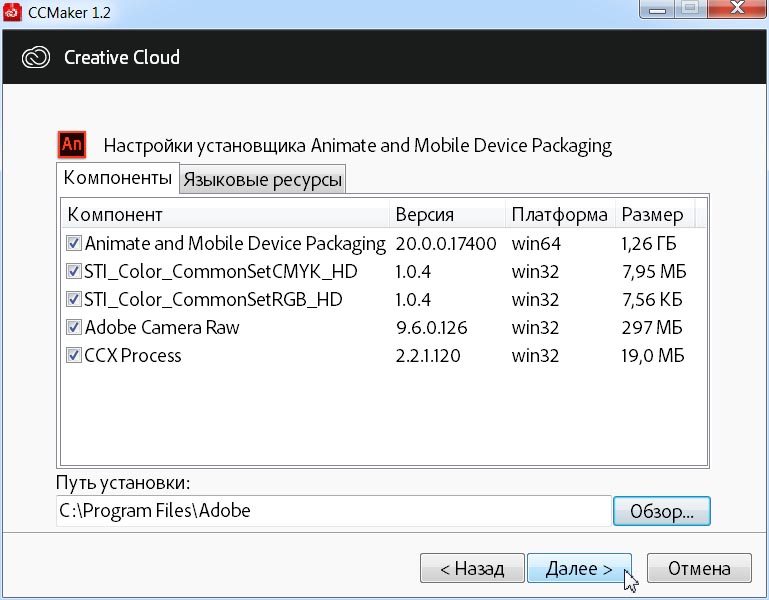
Task: Click the Обзор... browse button
Action: 662,511
